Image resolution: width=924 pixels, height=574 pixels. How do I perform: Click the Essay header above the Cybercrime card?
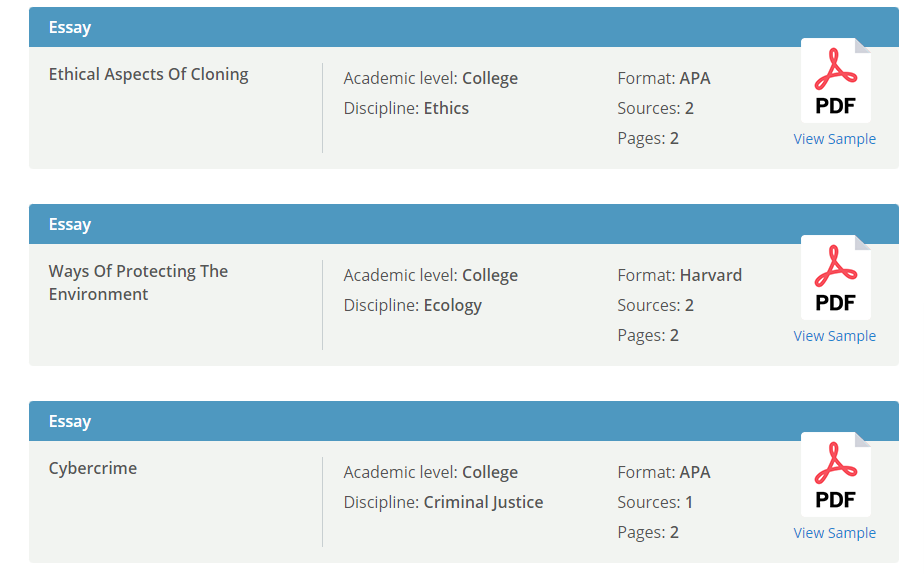(70, 421)
